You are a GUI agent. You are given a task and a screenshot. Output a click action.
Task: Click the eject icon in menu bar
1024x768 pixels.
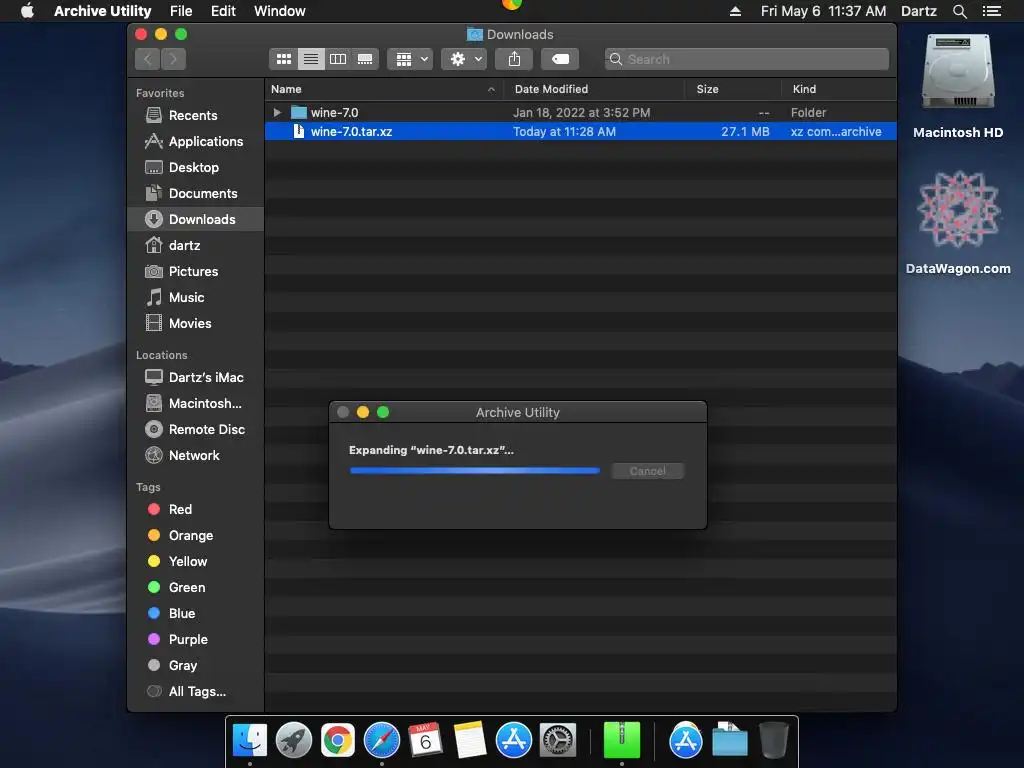pyautogui.click(x=735, y=11)
